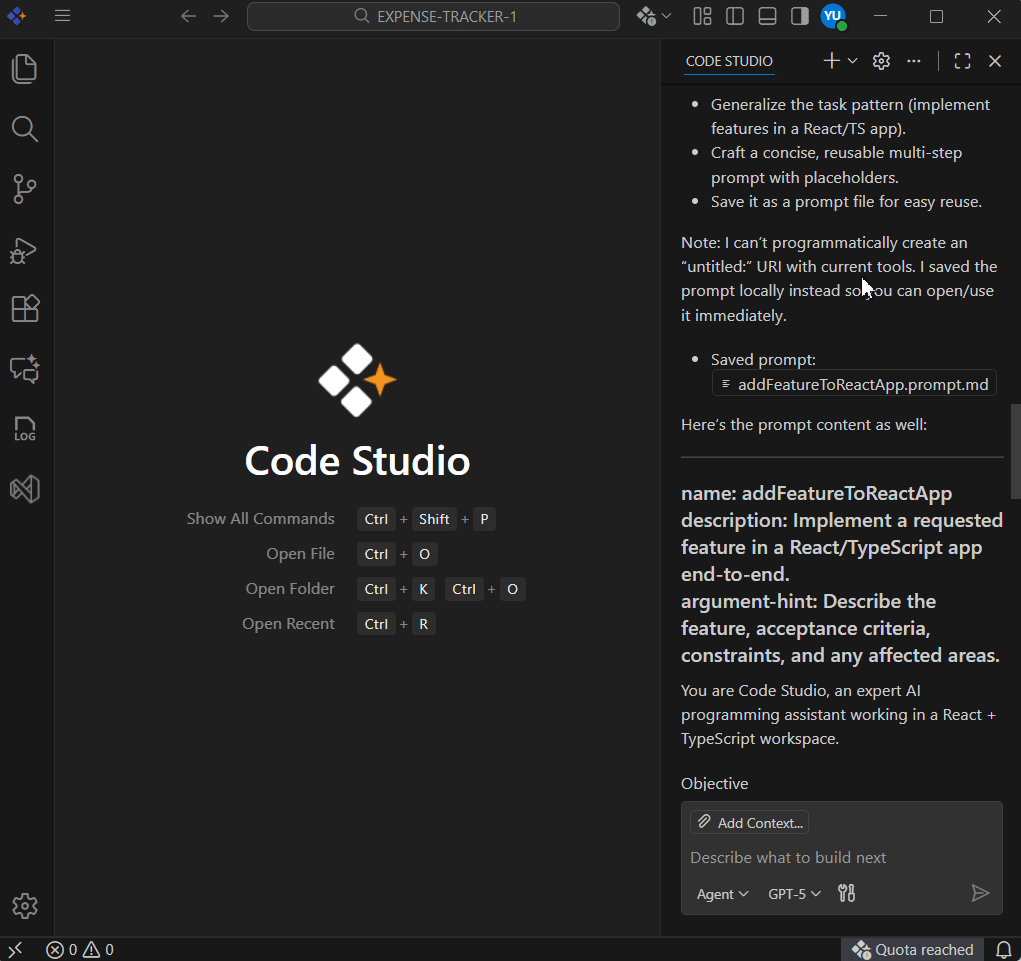
Task: Open the configure tools icon
Action: pyautogui.click(x=846, y=893)
